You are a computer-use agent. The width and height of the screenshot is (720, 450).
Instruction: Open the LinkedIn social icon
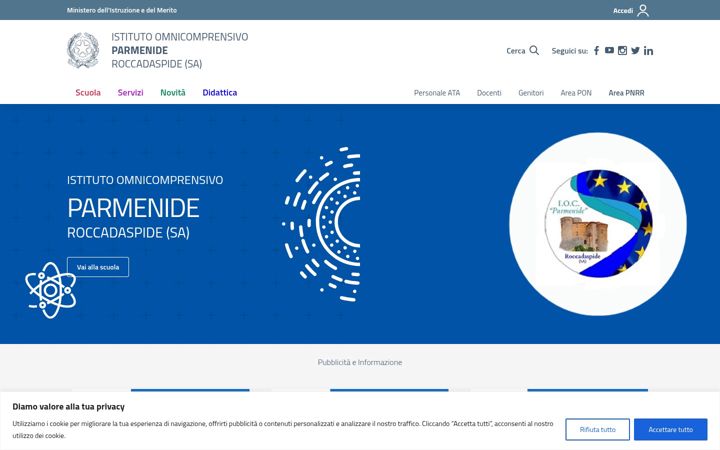pos(648,51)
